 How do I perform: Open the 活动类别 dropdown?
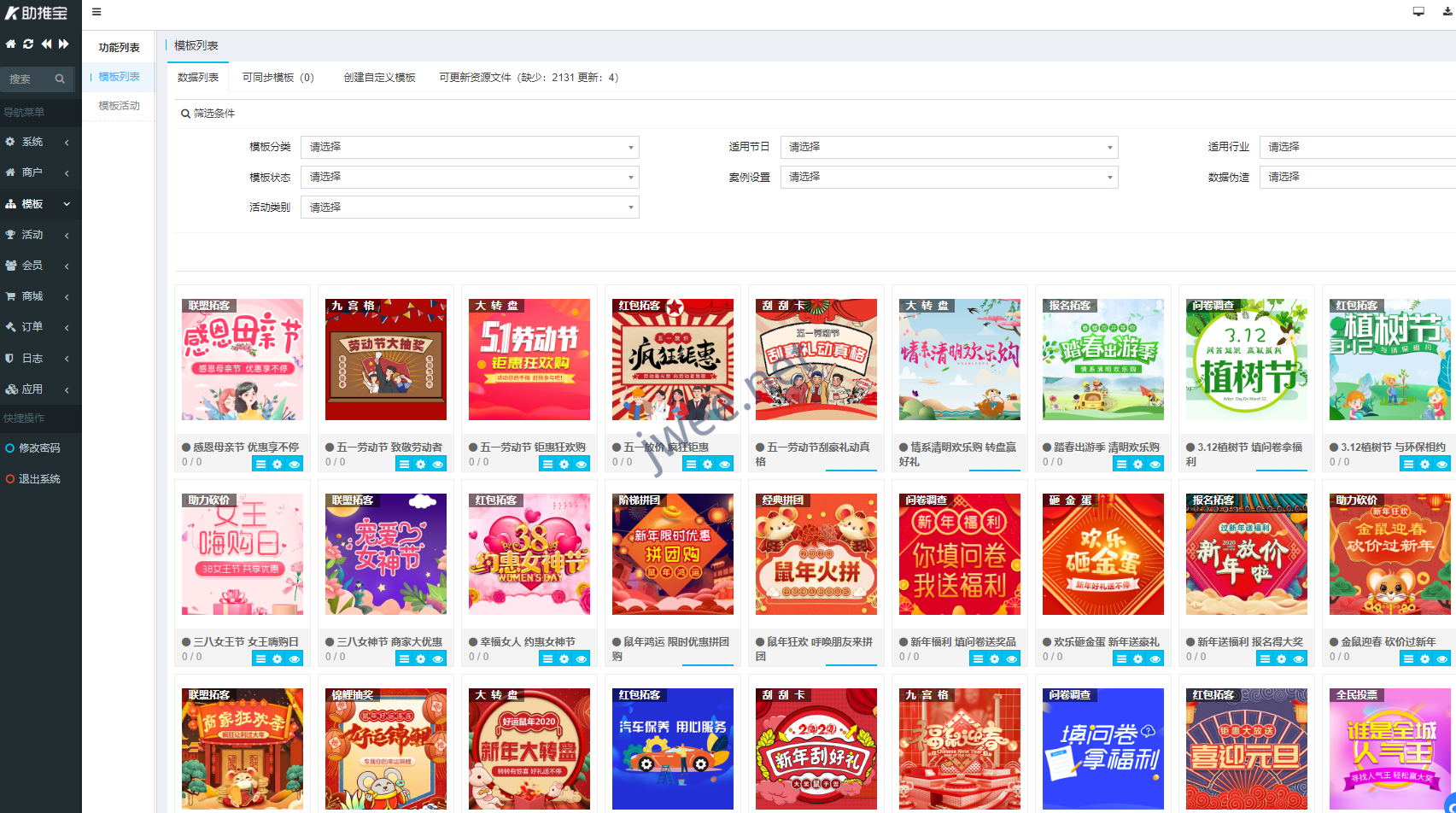pyautogui.click(x=470, y=208)
